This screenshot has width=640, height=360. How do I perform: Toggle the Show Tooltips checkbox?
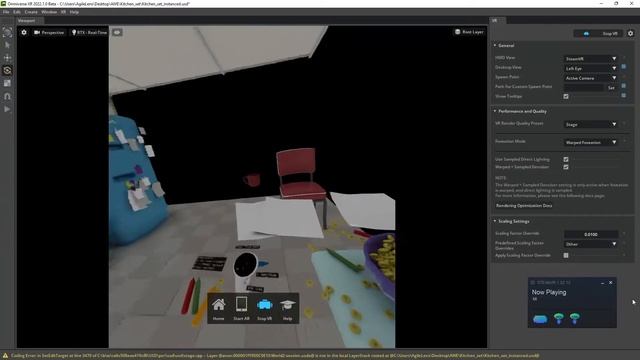pyautogui.click(x=566, y=97)
